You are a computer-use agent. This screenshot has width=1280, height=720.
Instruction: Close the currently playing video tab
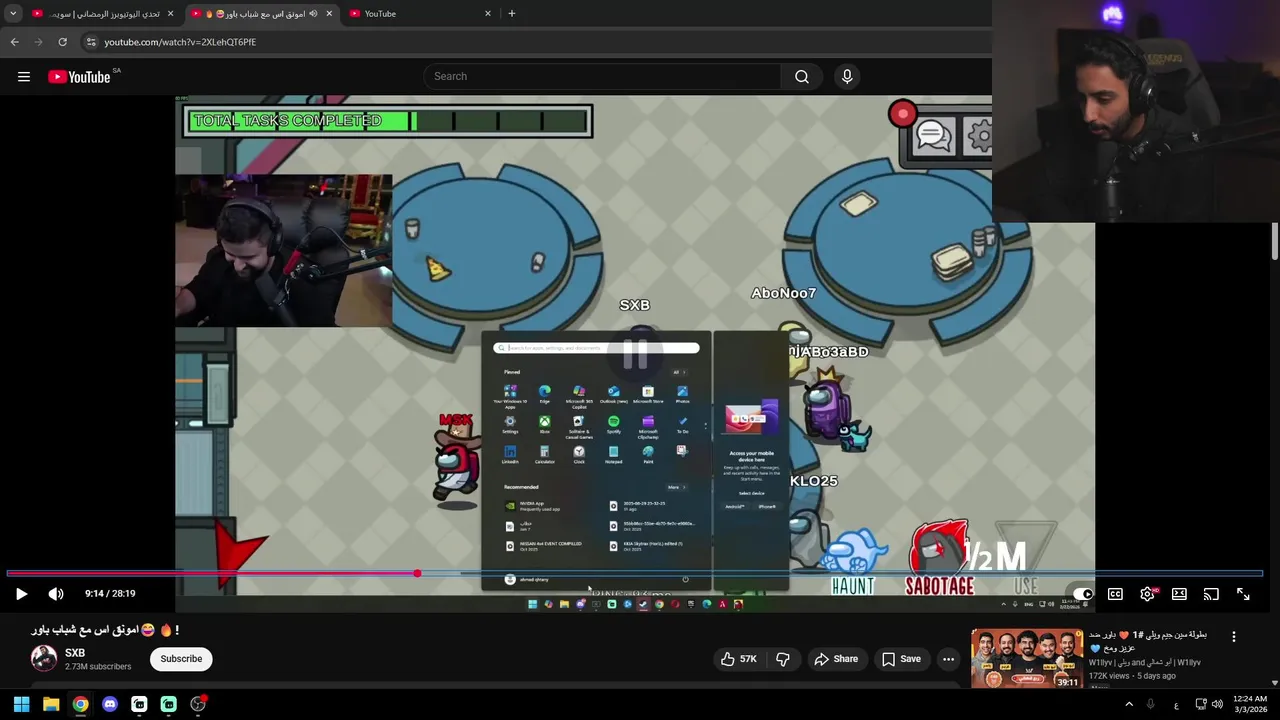pyautogui.click(x=329, y=14)
